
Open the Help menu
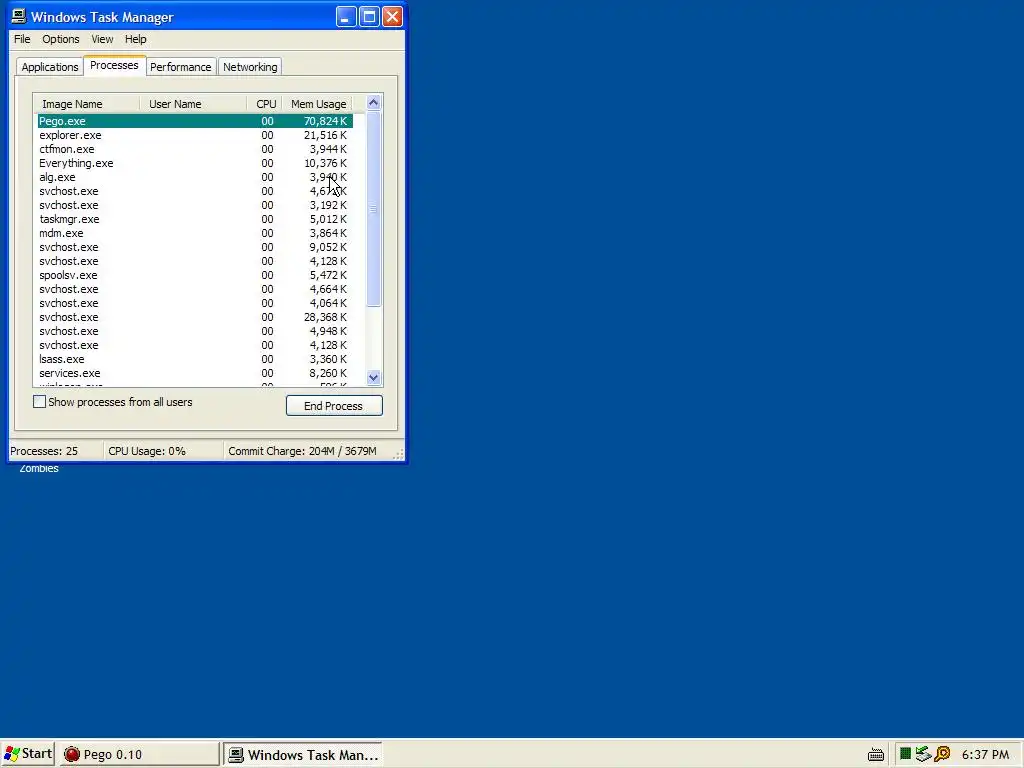click(135, 39)
